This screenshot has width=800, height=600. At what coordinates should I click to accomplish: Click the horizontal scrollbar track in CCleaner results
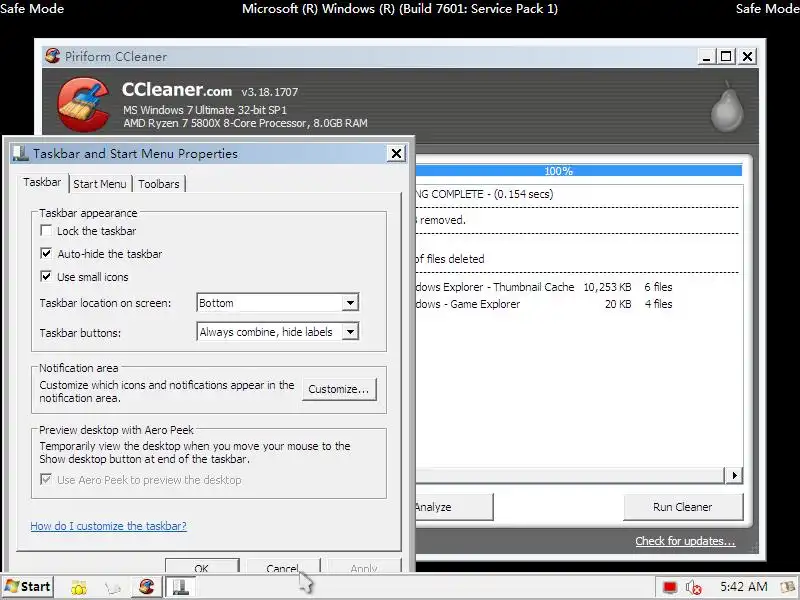(x=570, y=476)
